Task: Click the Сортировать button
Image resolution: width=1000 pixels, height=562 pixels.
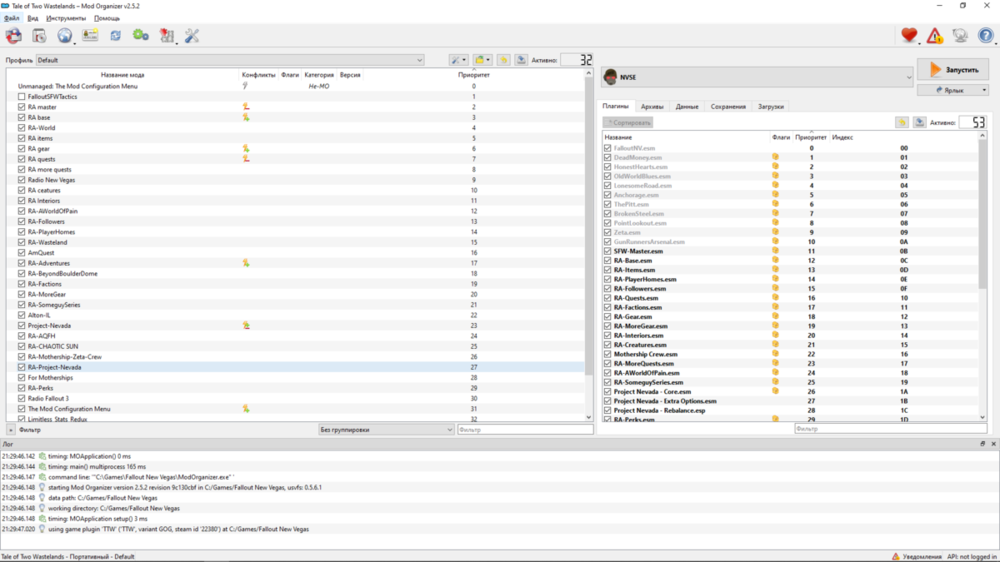Action: point(628,122)
